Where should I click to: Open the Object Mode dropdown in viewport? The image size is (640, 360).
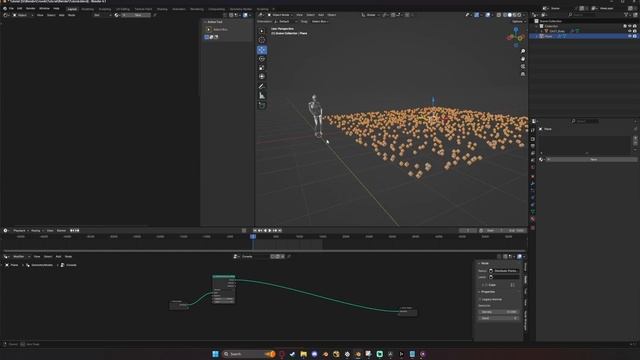pyautogui.click(x=280, y=15)
